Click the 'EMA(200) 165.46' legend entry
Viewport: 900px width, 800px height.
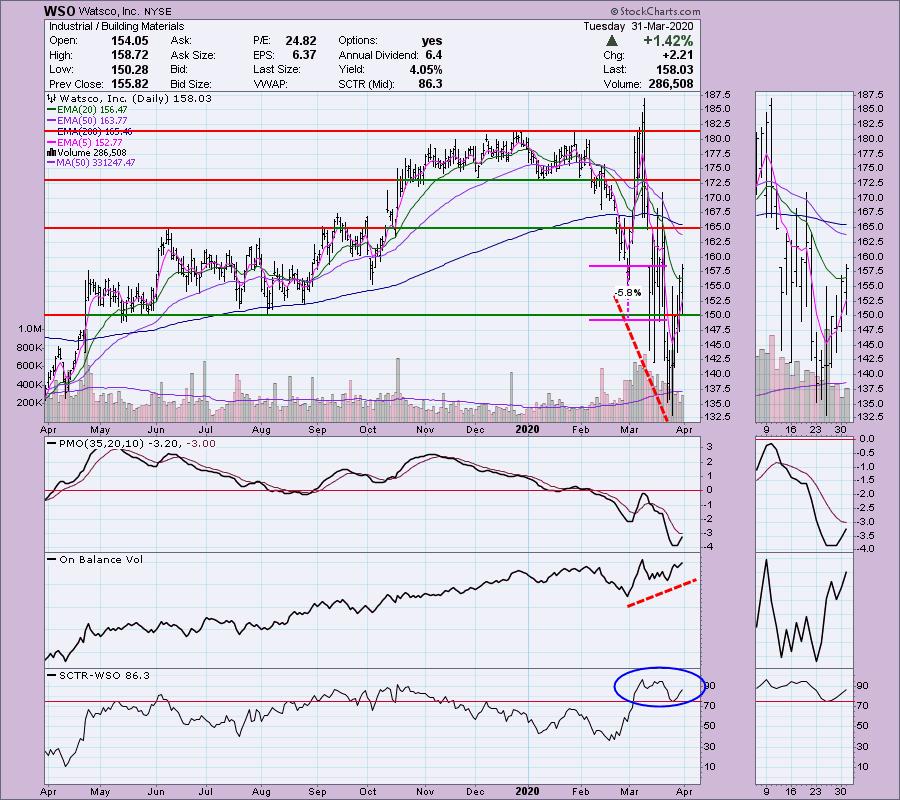(95, 131)
